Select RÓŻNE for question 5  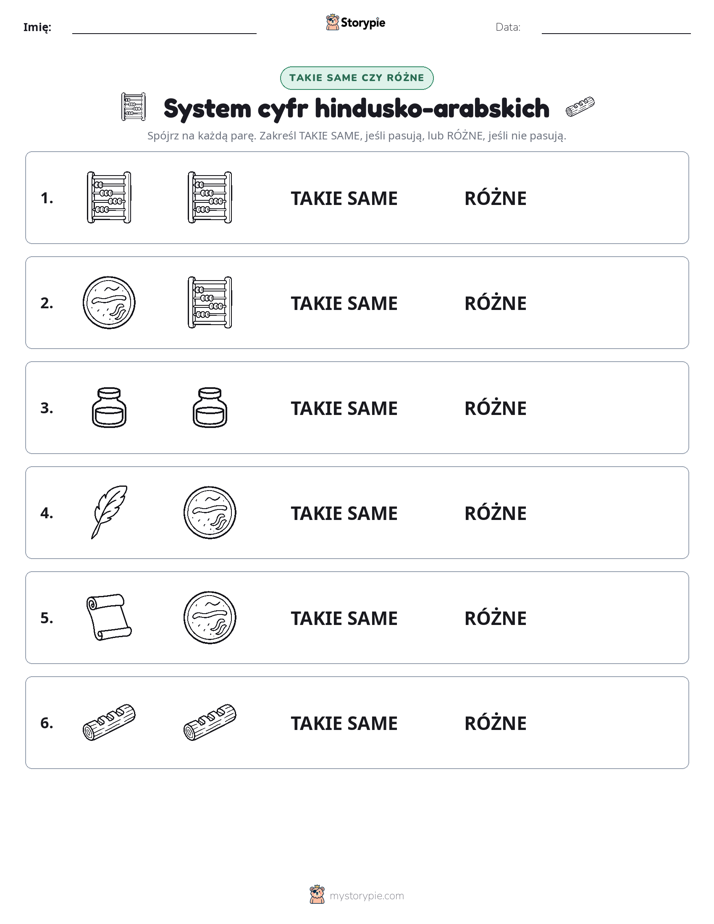(x=495, y=618)
